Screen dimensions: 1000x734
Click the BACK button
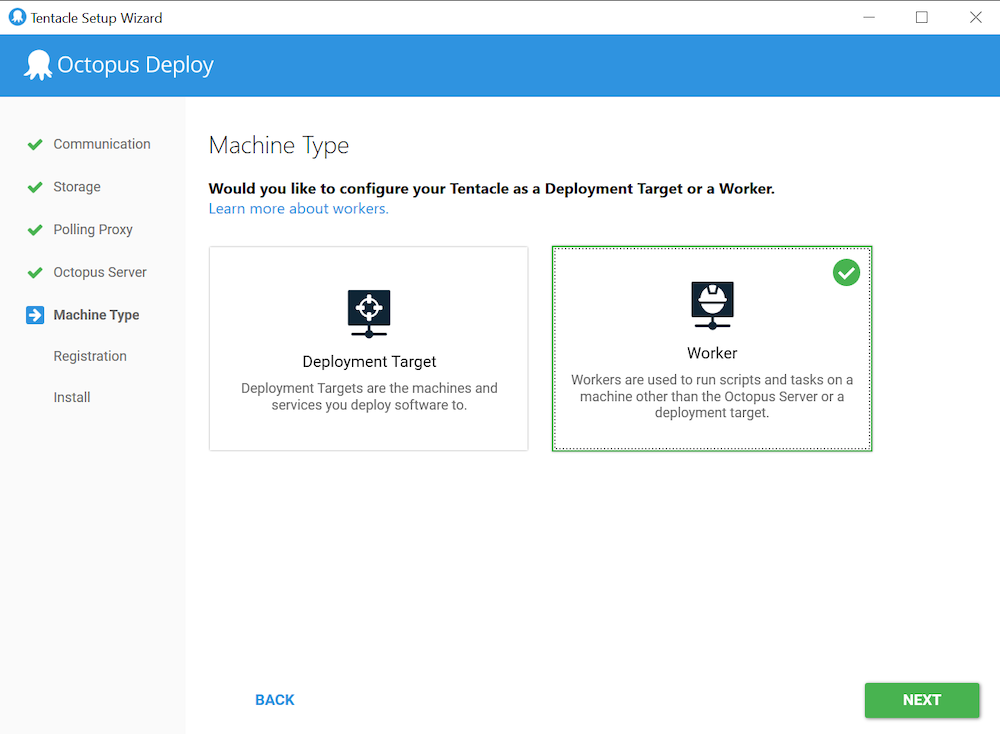275,700
